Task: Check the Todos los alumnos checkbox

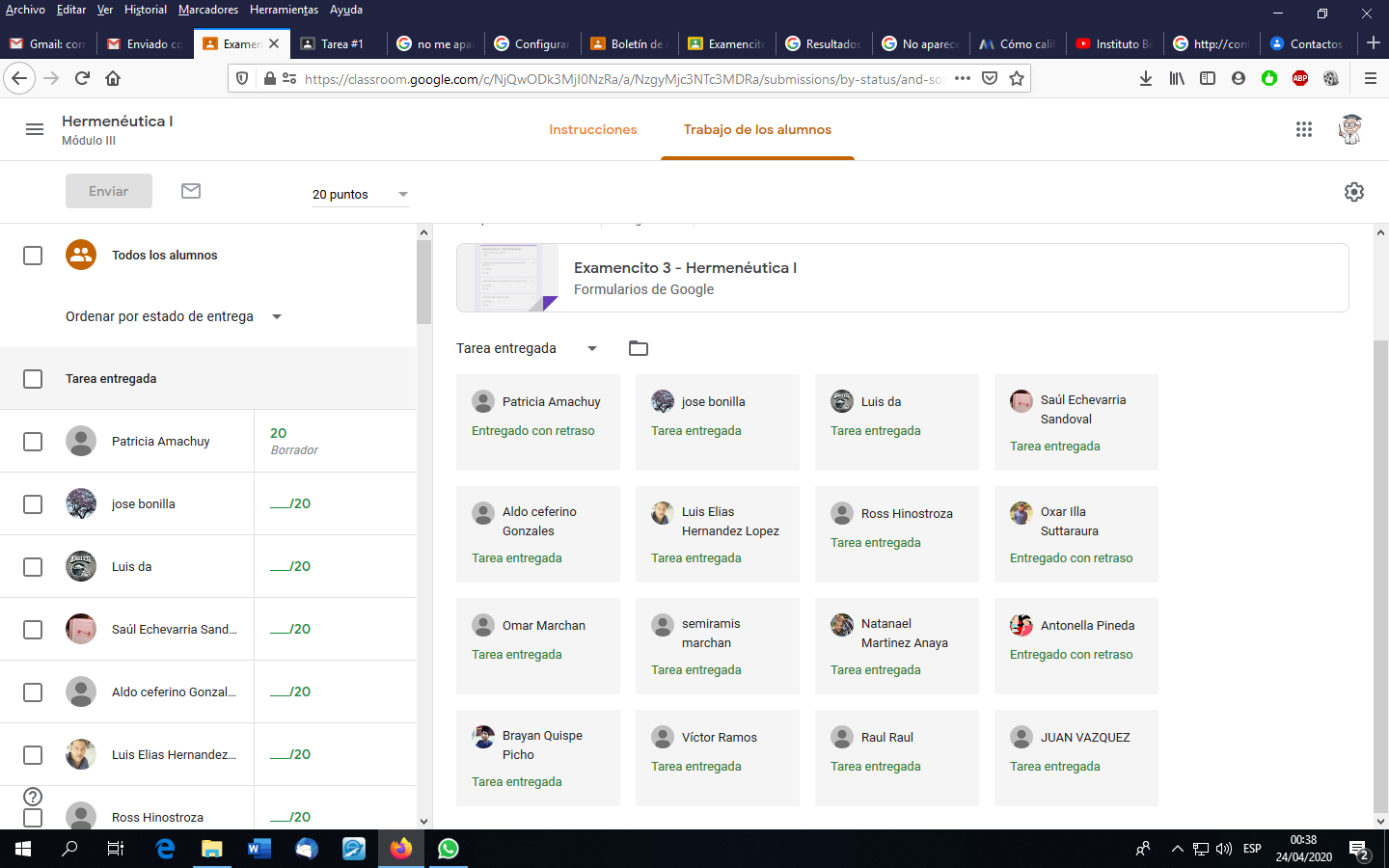Action: click(33, 256)
